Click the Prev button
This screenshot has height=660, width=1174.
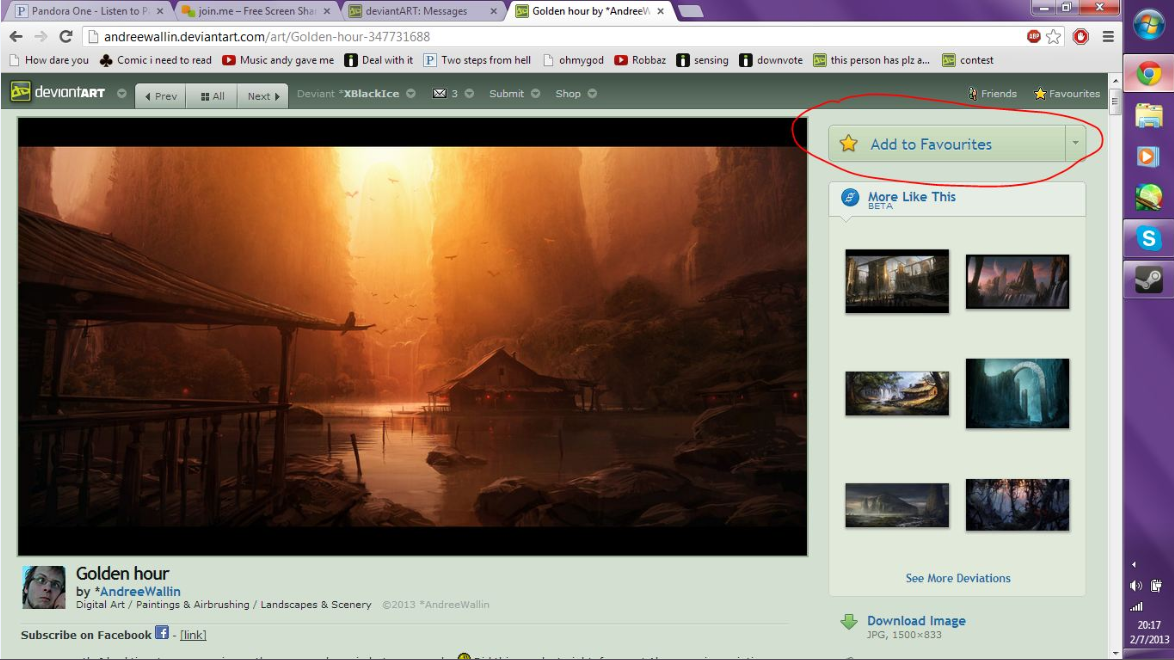160,96
